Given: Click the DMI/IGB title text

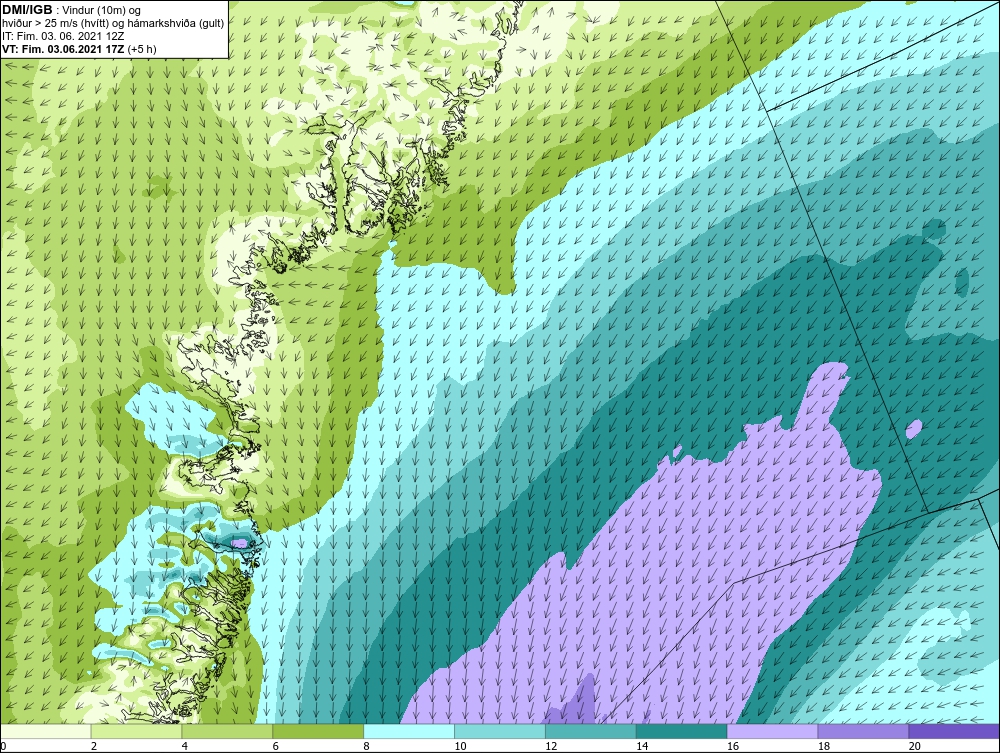Looking at the screenshot, I should 28,10.
